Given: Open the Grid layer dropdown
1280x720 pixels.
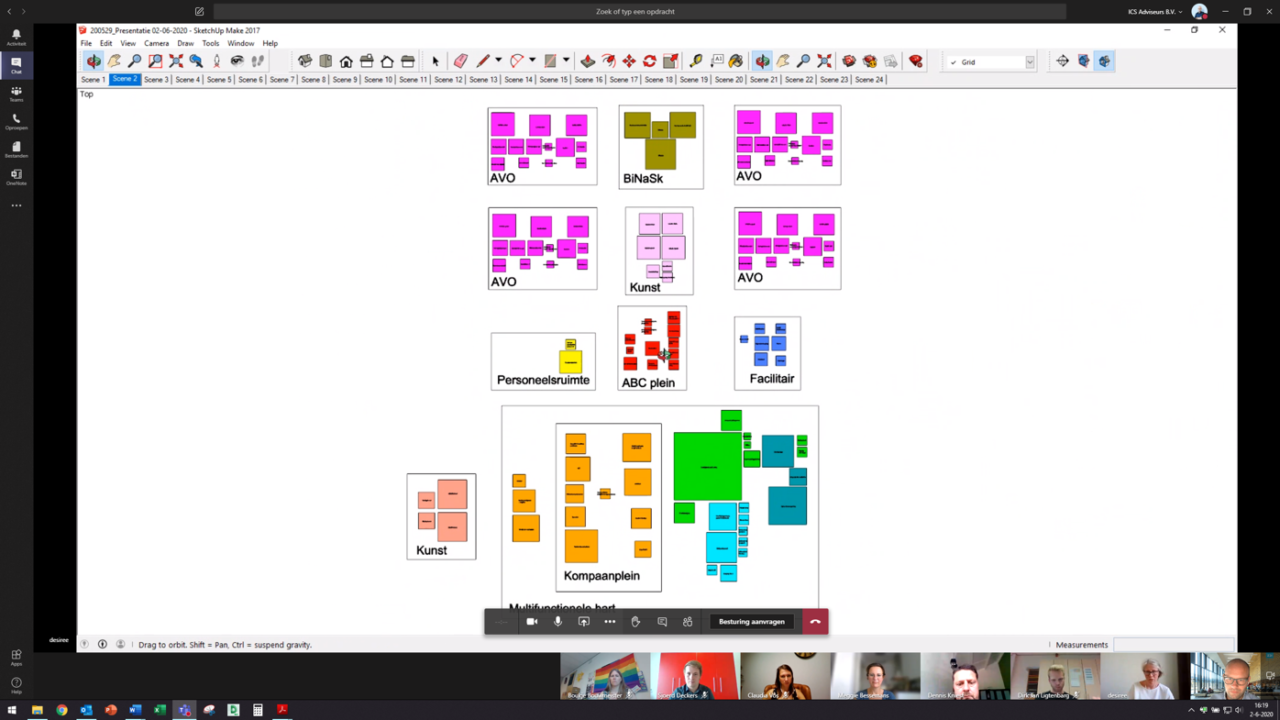Looking at the screenshot, I should click(1029, 62).
